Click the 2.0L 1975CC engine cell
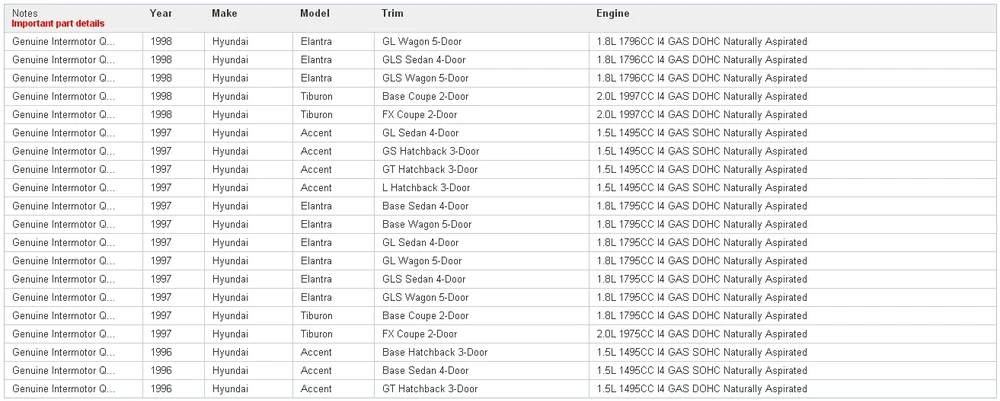This screenshot has height=401, width=1000. (702, 334)
